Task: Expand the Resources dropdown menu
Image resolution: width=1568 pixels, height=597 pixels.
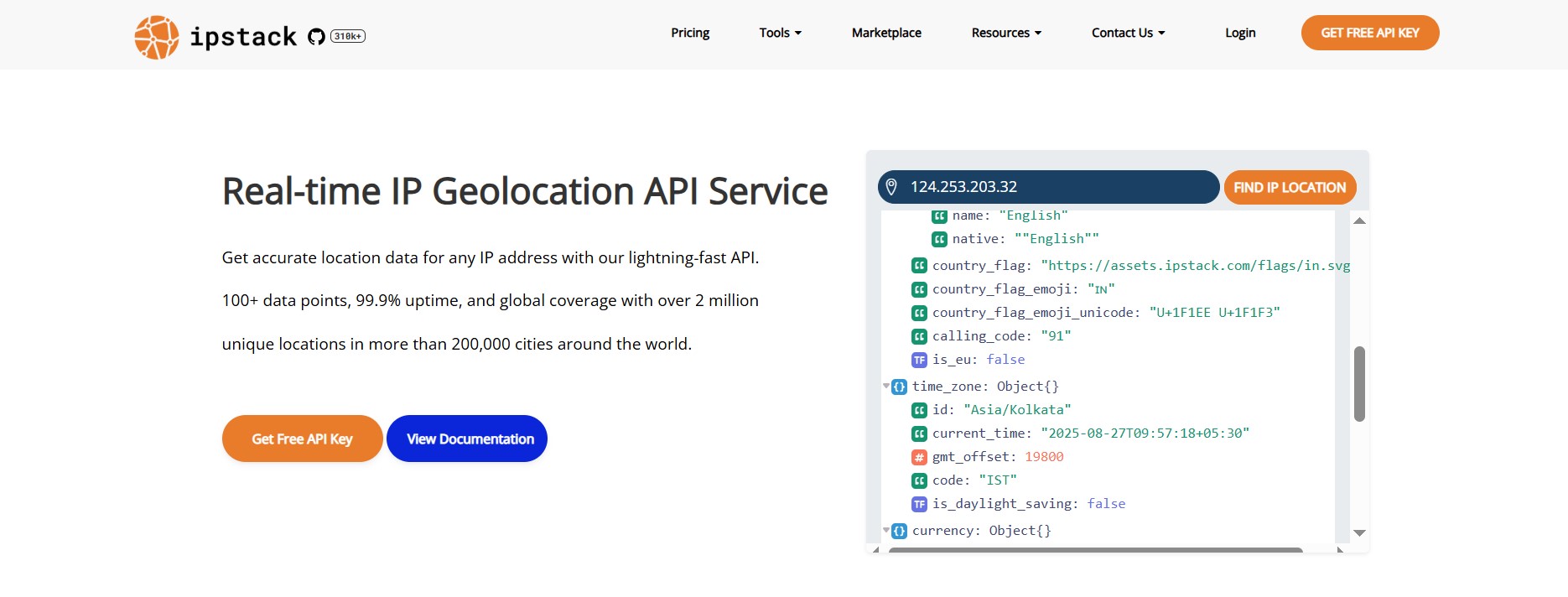Action: point(1005,33)
